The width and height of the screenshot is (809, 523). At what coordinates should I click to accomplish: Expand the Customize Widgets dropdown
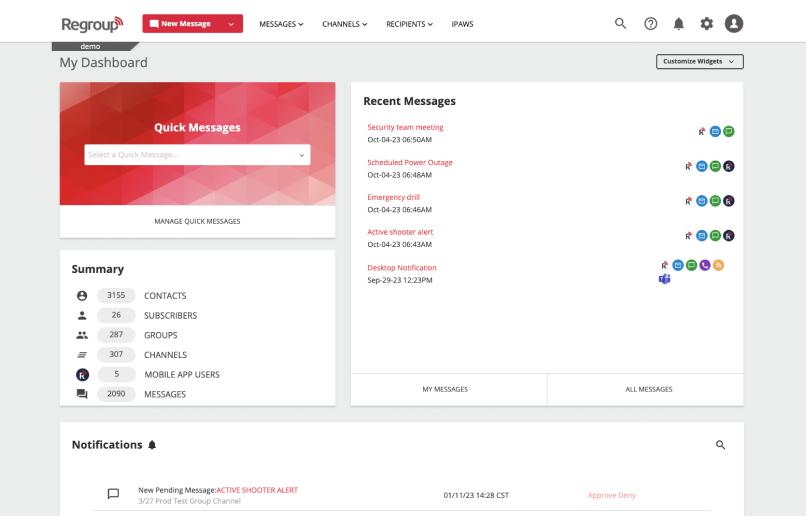pos(700,61)
